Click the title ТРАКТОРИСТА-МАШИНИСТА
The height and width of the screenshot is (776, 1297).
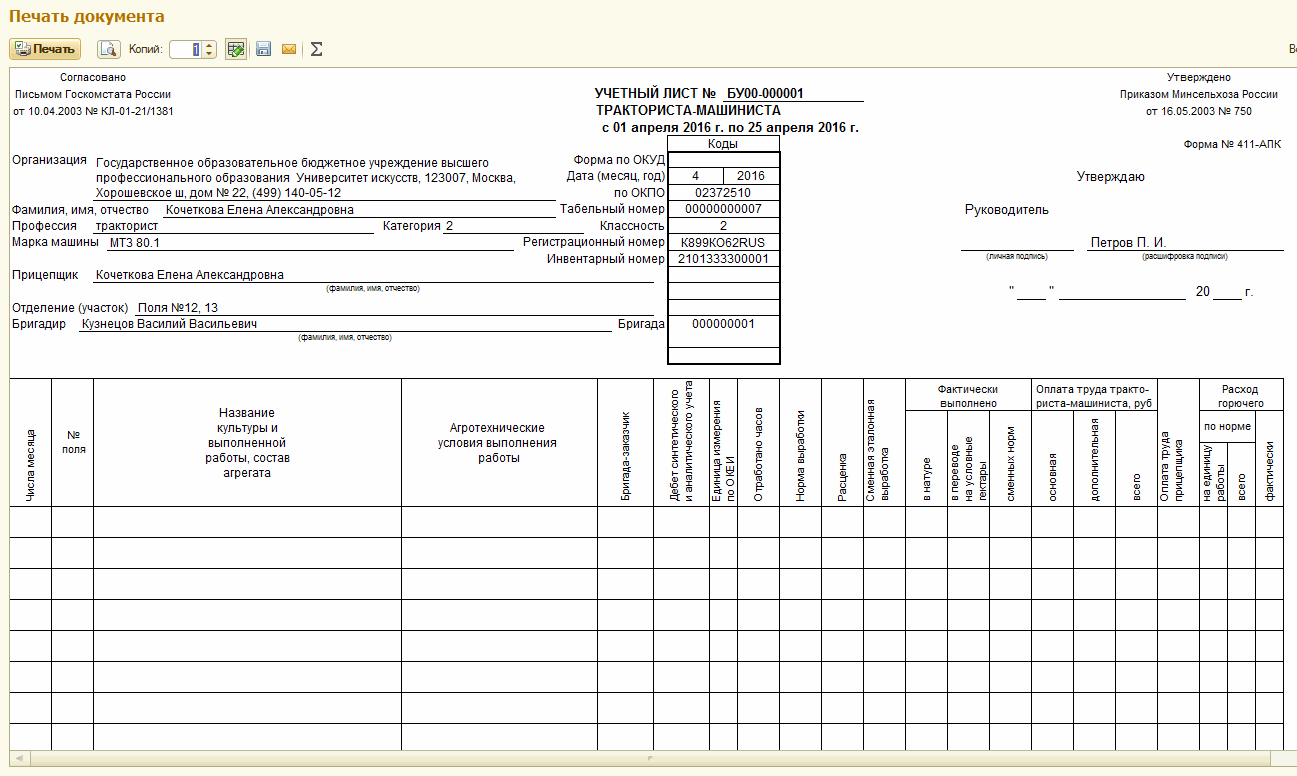pos(688,111)
